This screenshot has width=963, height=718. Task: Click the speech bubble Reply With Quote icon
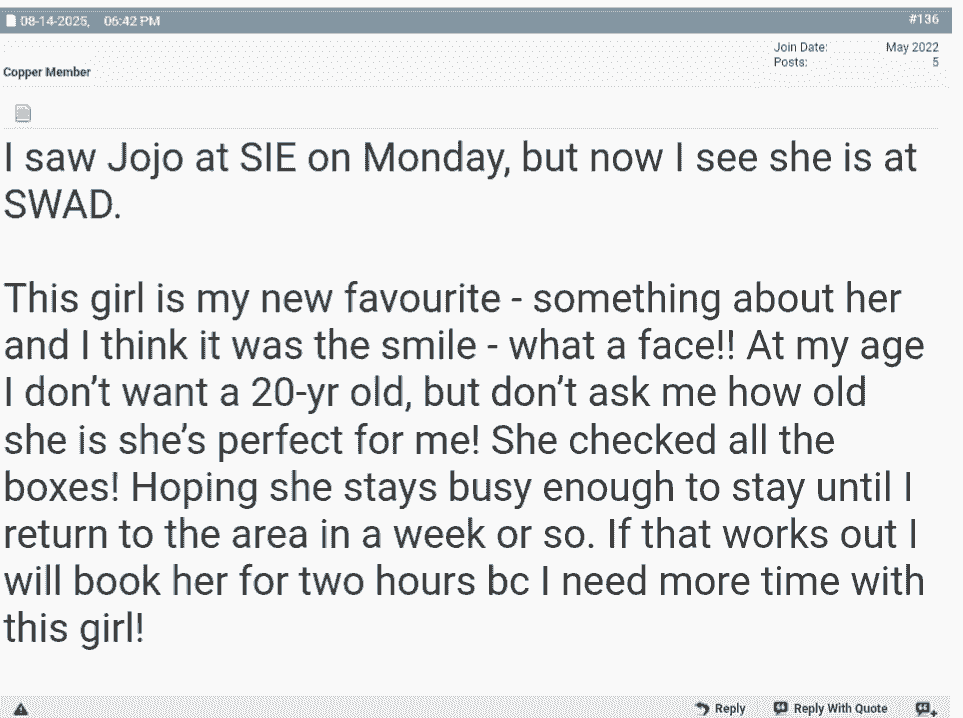point(781,708)
